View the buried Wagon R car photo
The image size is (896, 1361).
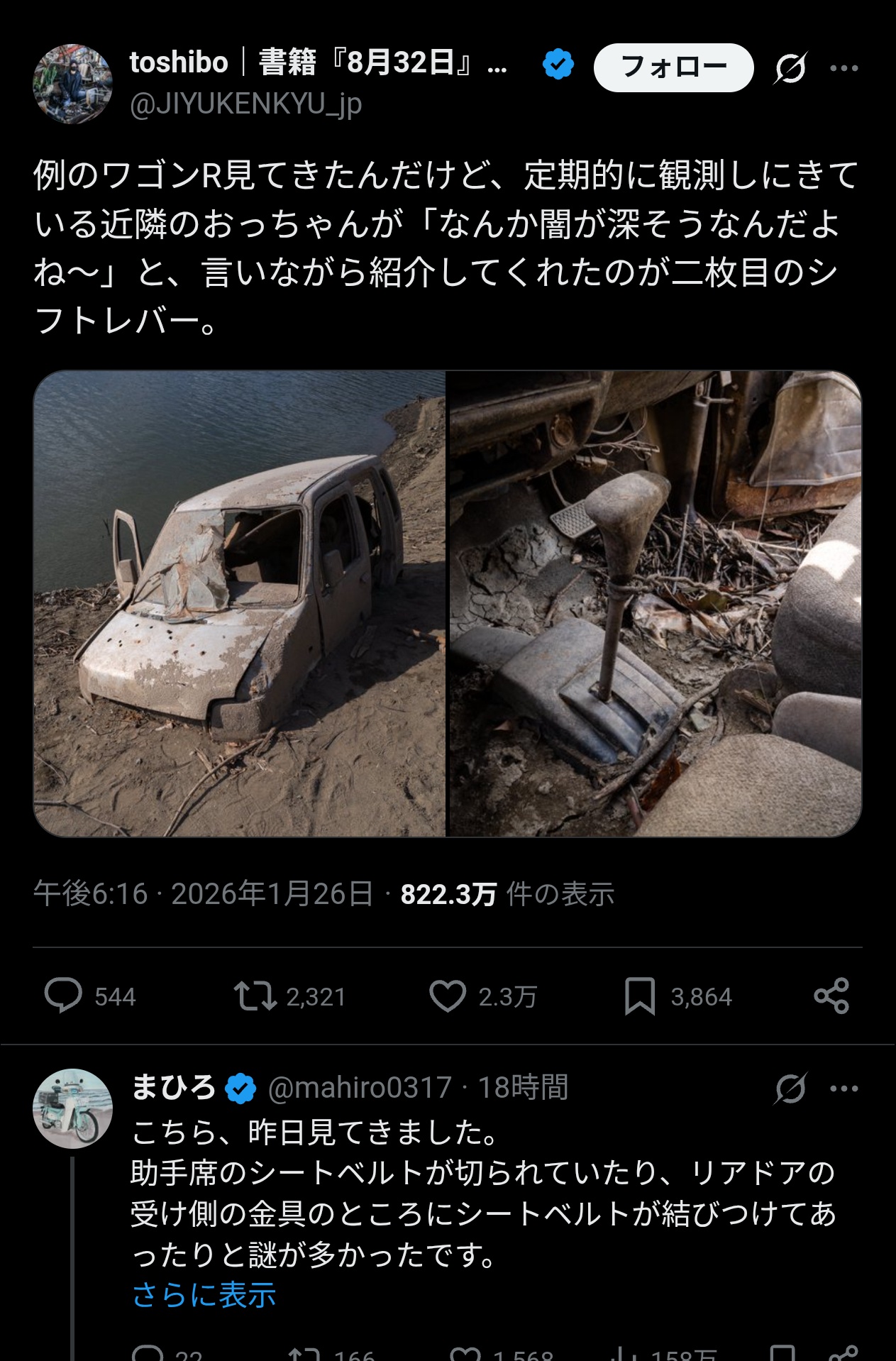[239, 603]
